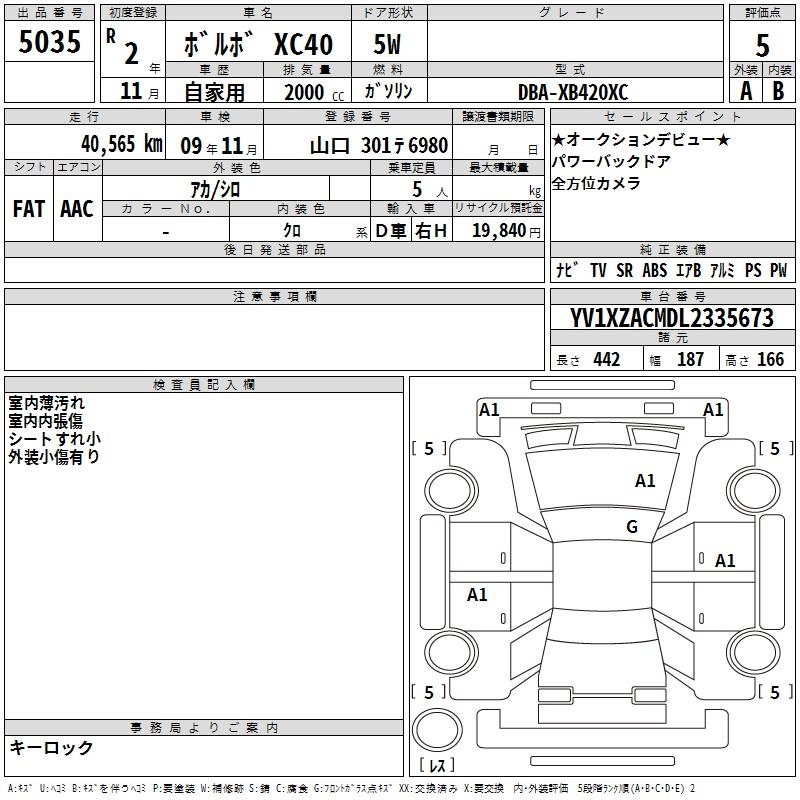Screen dimensions: 800x800
Task: Click the model code DBA-XB420XC
Action: pyautogui.click(x=573, y=90)
